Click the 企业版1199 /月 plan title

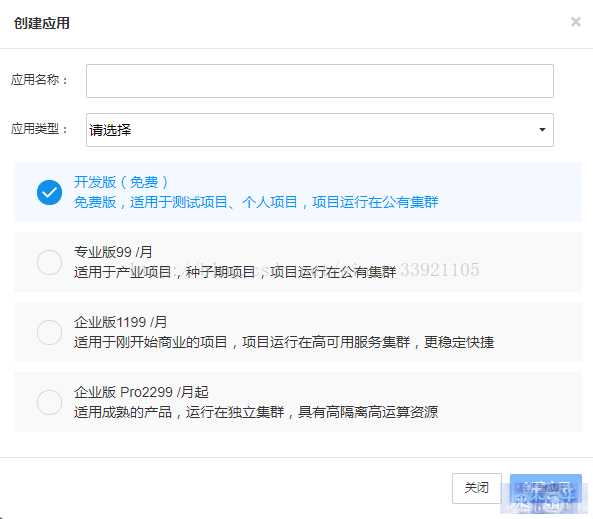120,322
